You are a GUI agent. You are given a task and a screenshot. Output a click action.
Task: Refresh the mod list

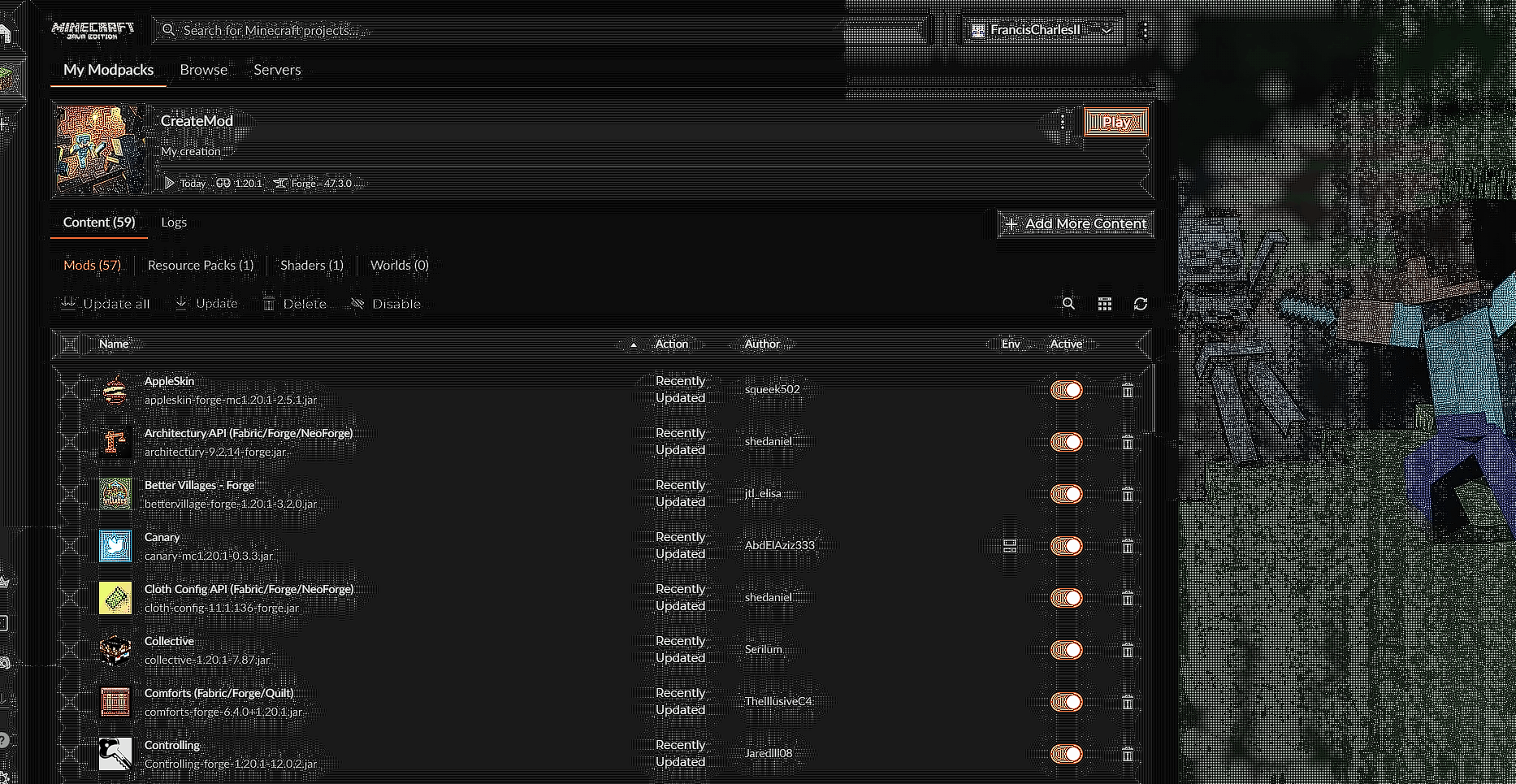1141,304
